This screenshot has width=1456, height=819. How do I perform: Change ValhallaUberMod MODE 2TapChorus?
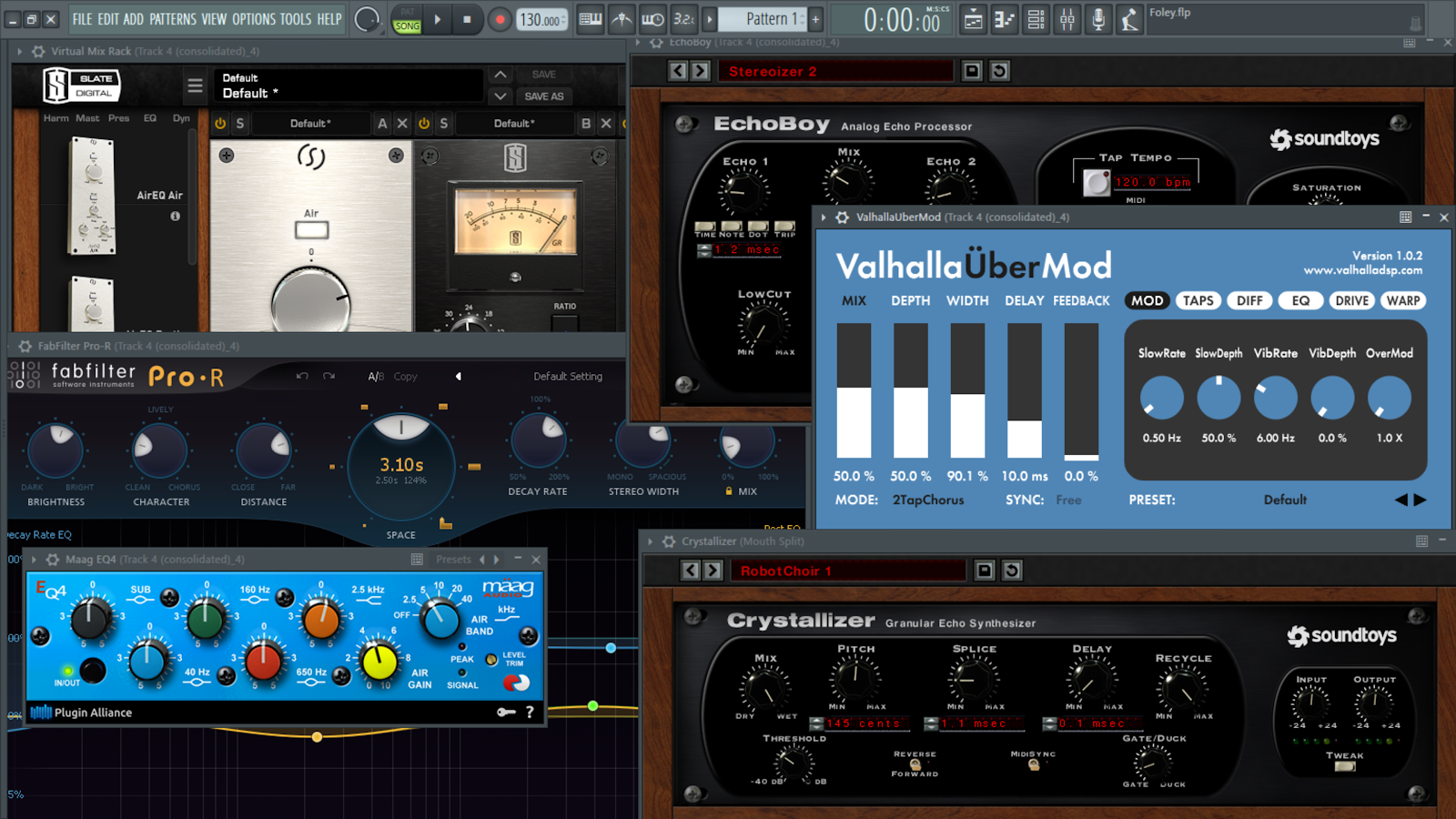pyautogui.click(x=927, y=500)
